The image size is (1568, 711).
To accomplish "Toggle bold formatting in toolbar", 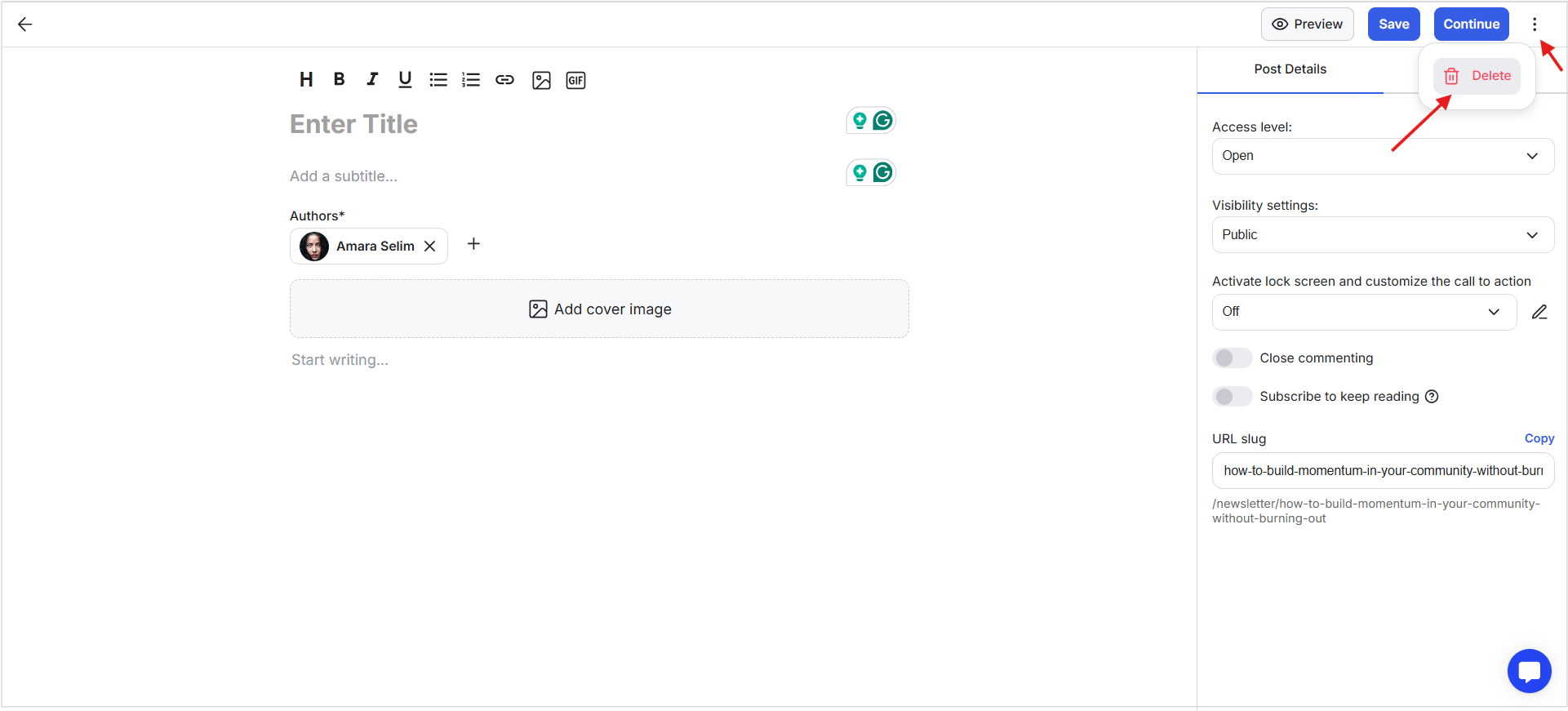I will [339, 79].
